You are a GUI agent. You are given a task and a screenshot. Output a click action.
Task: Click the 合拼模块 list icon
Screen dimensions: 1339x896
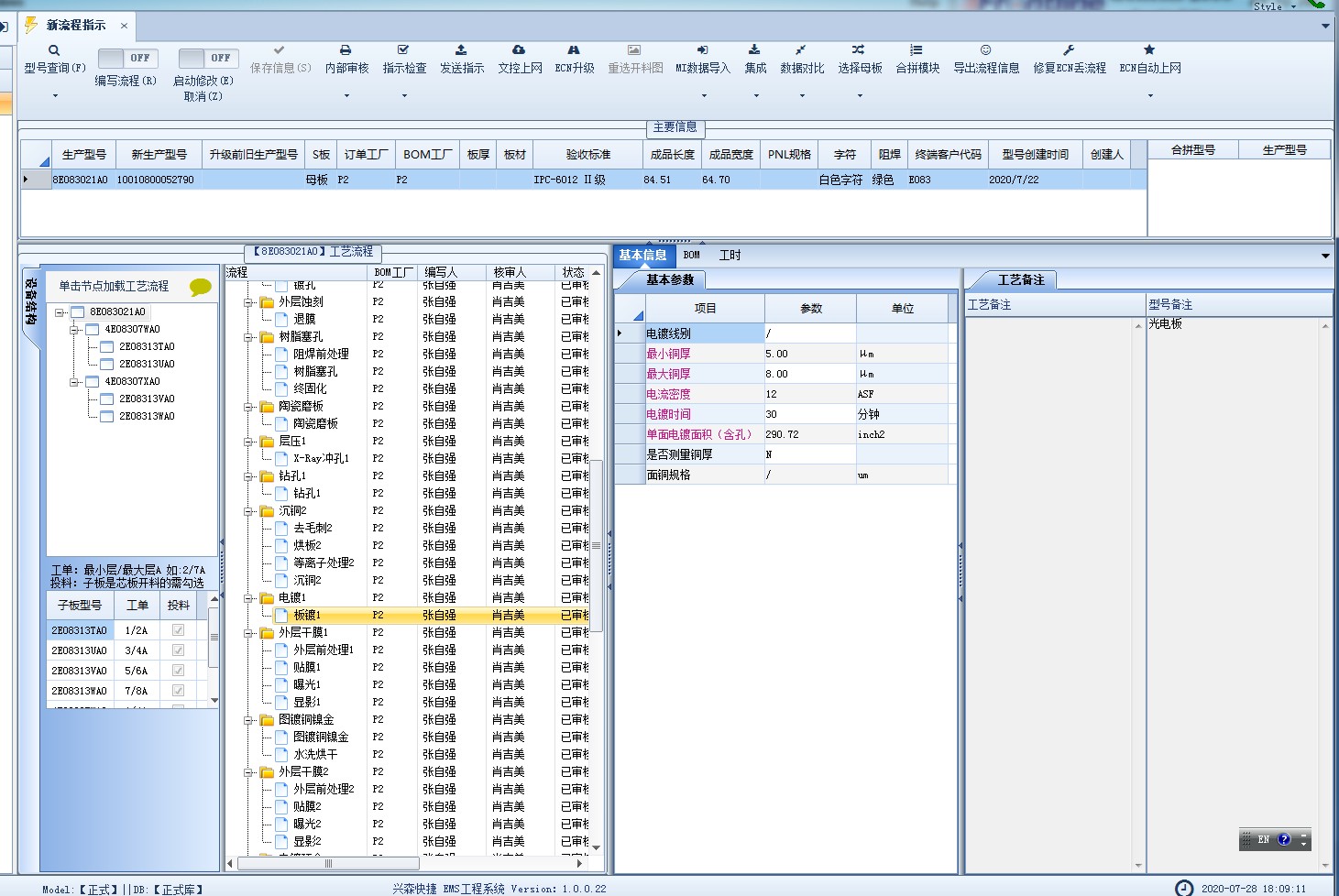916,49
